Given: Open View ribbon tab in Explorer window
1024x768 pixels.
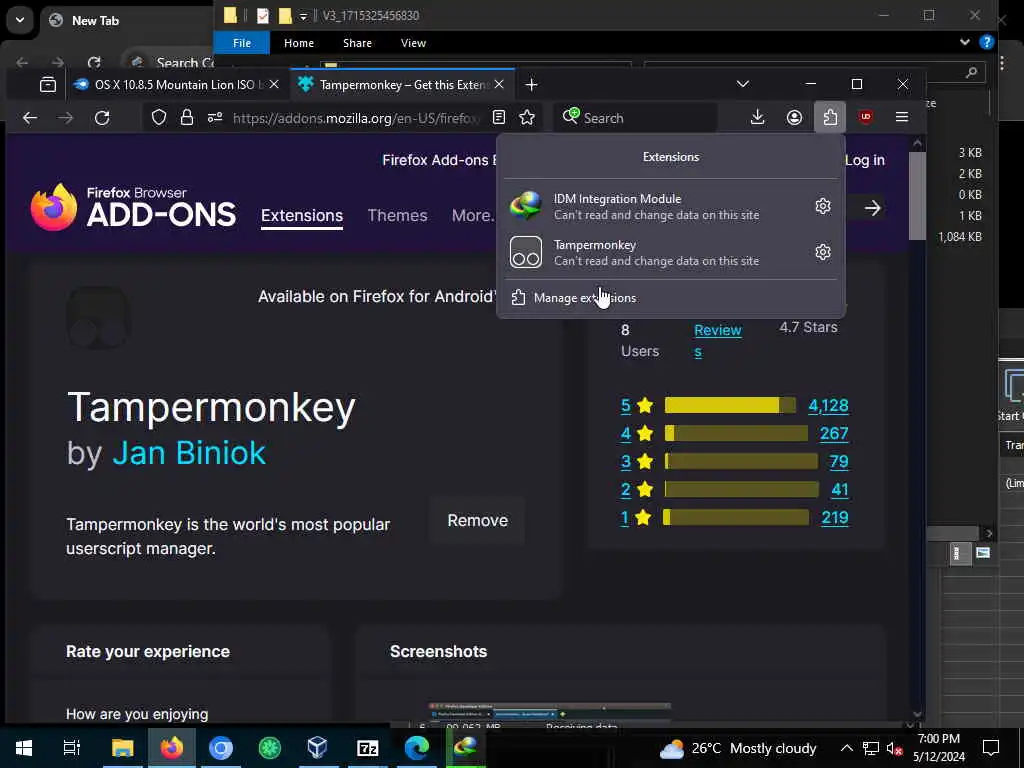Looking at the screenshot, I should coord(413,43).
